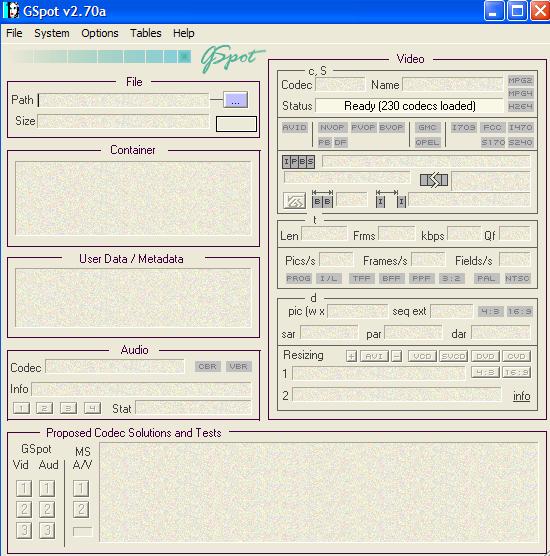Click the packed bitstream icon left of B B

tap(294, 201)
